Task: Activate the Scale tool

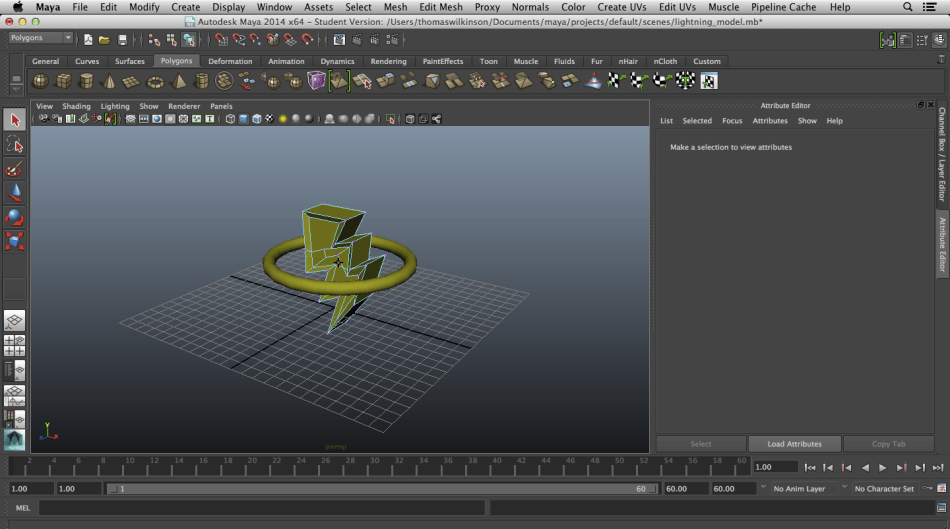Action: pyautogui.click(x=15, y=241)
